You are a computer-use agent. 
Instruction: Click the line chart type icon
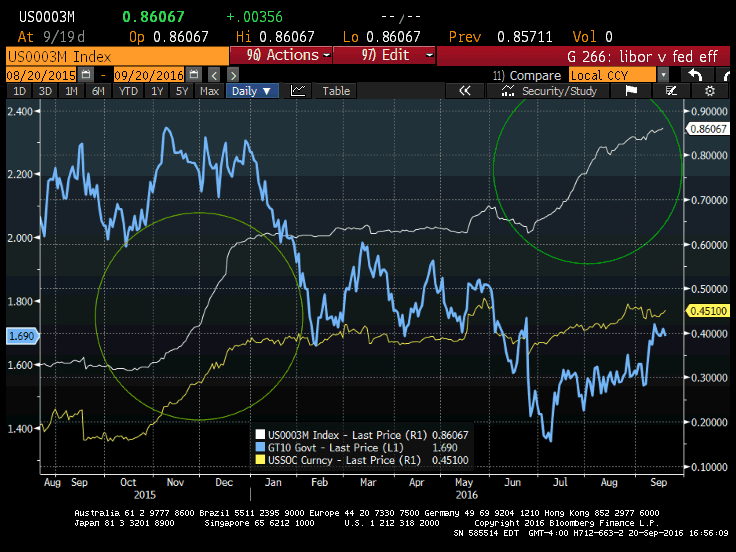[298, 91]
